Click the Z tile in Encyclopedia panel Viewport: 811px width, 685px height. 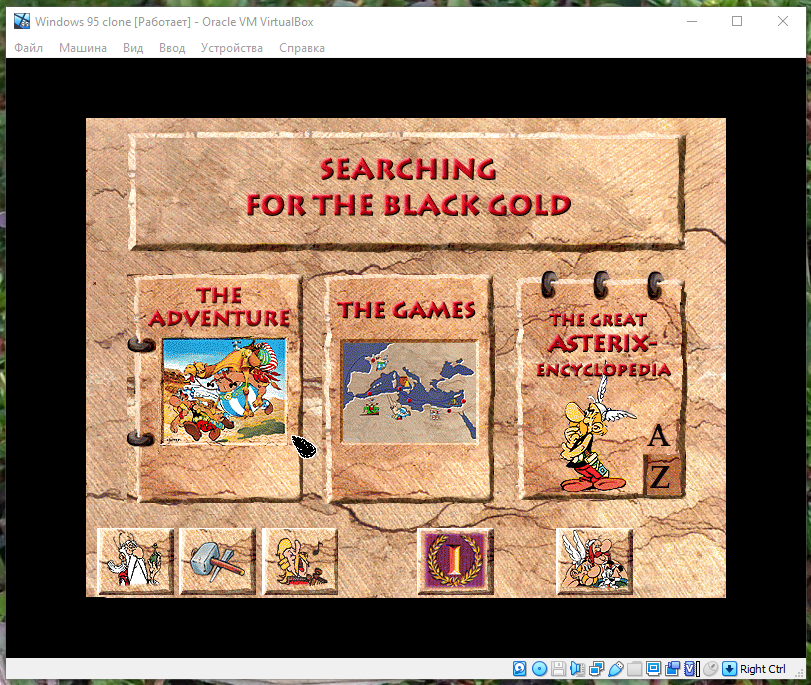click(660, 475)
